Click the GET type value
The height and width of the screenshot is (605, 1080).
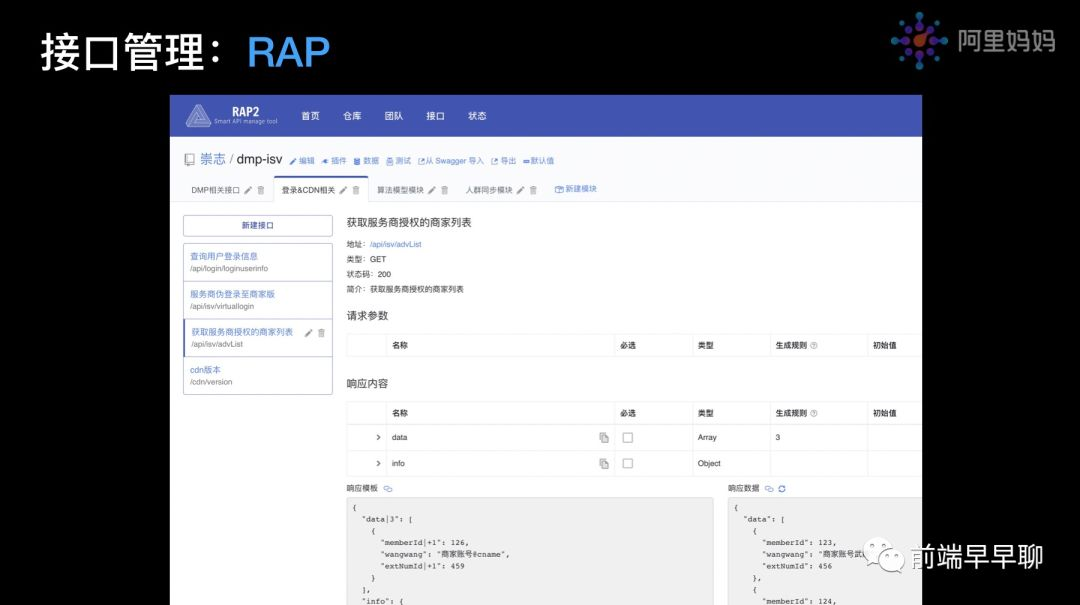(378, 260)
